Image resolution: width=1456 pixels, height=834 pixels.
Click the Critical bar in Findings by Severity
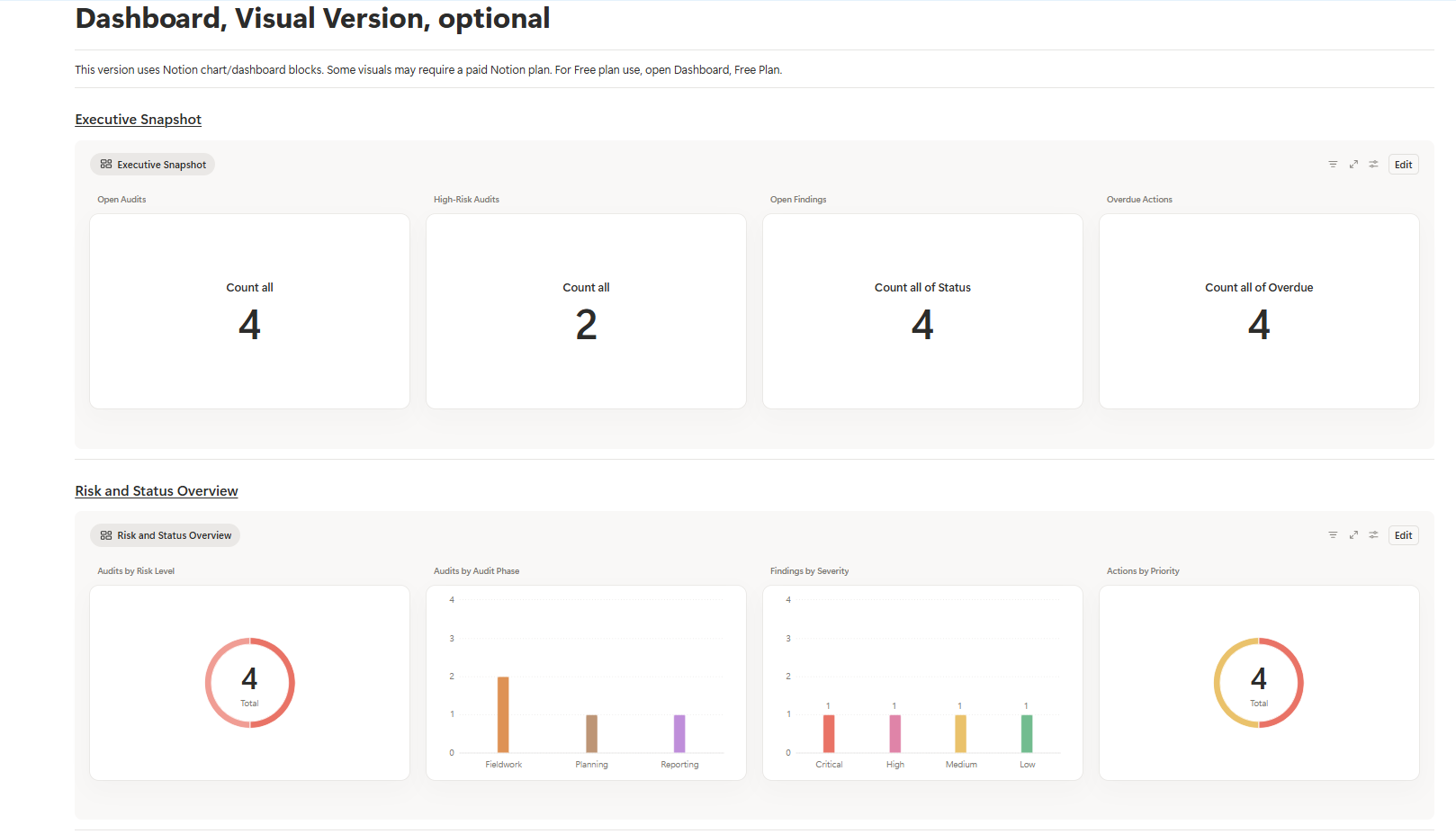(x=829, y=733)
